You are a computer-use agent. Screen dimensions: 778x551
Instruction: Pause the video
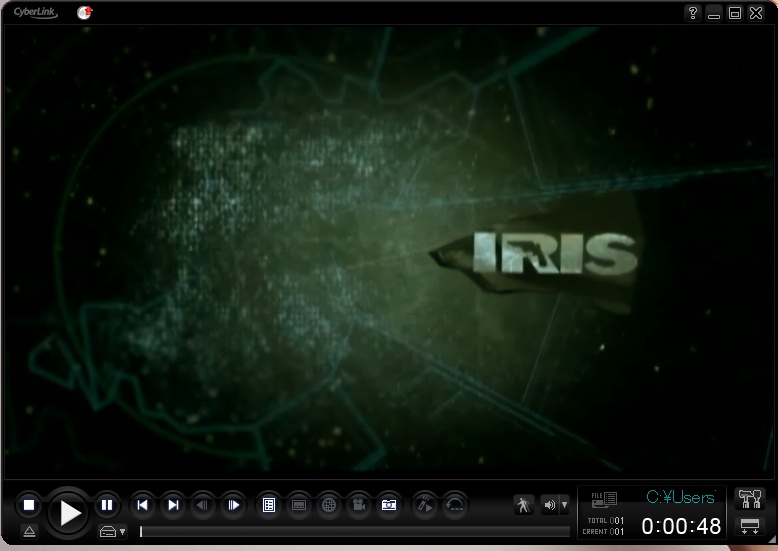tap(107, 505)
